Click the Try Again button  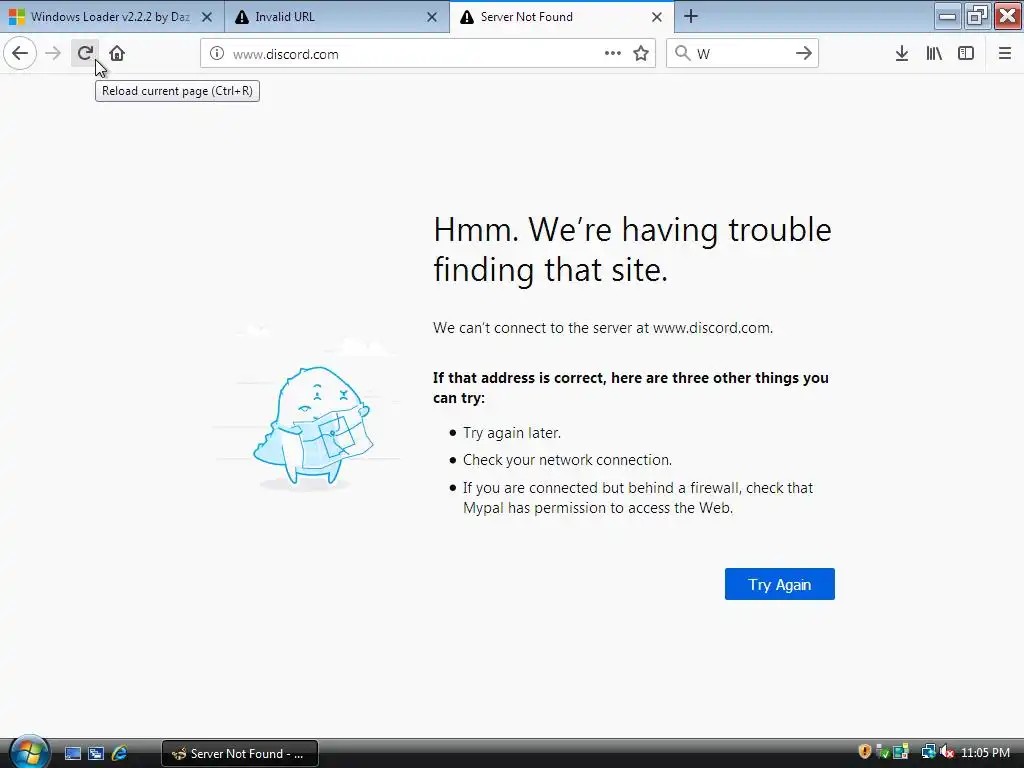[x=780, y=584]
